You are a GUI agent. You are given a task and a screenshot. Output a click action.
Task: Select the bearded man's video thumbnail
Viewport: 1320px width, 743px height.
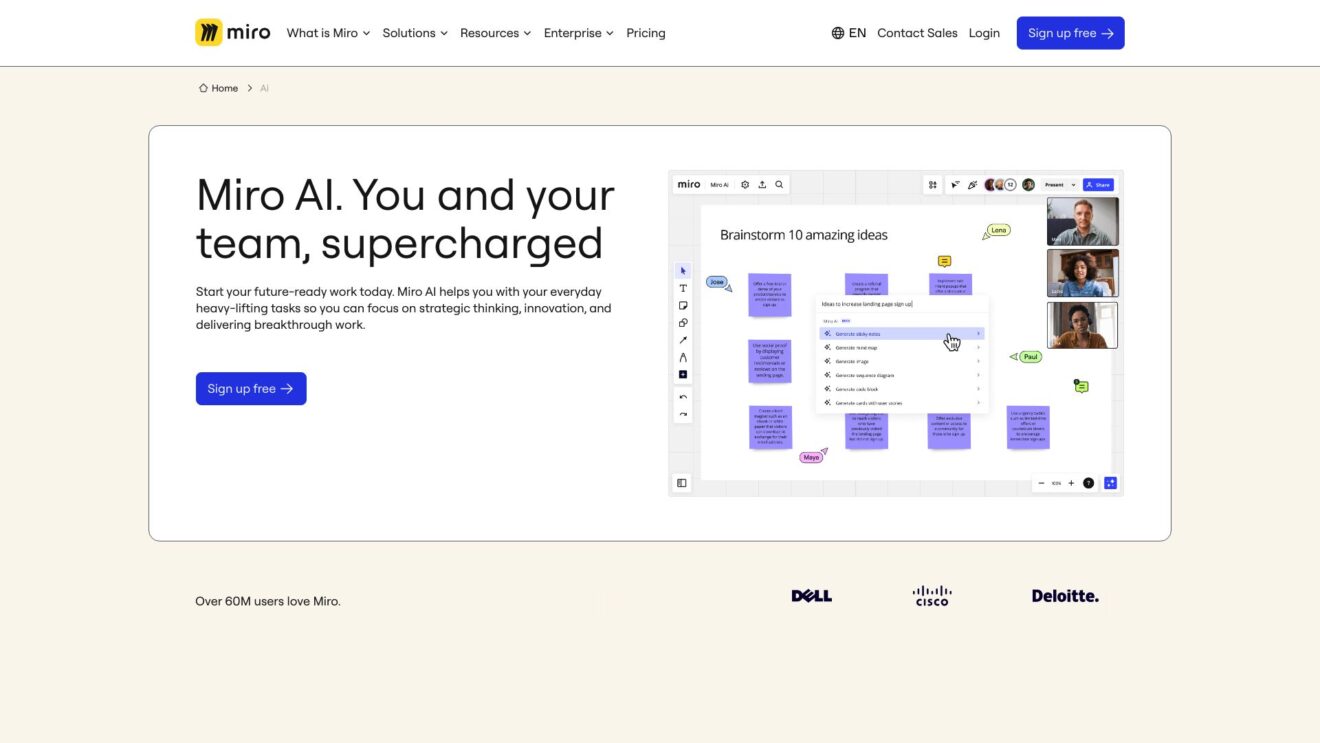1083,221
